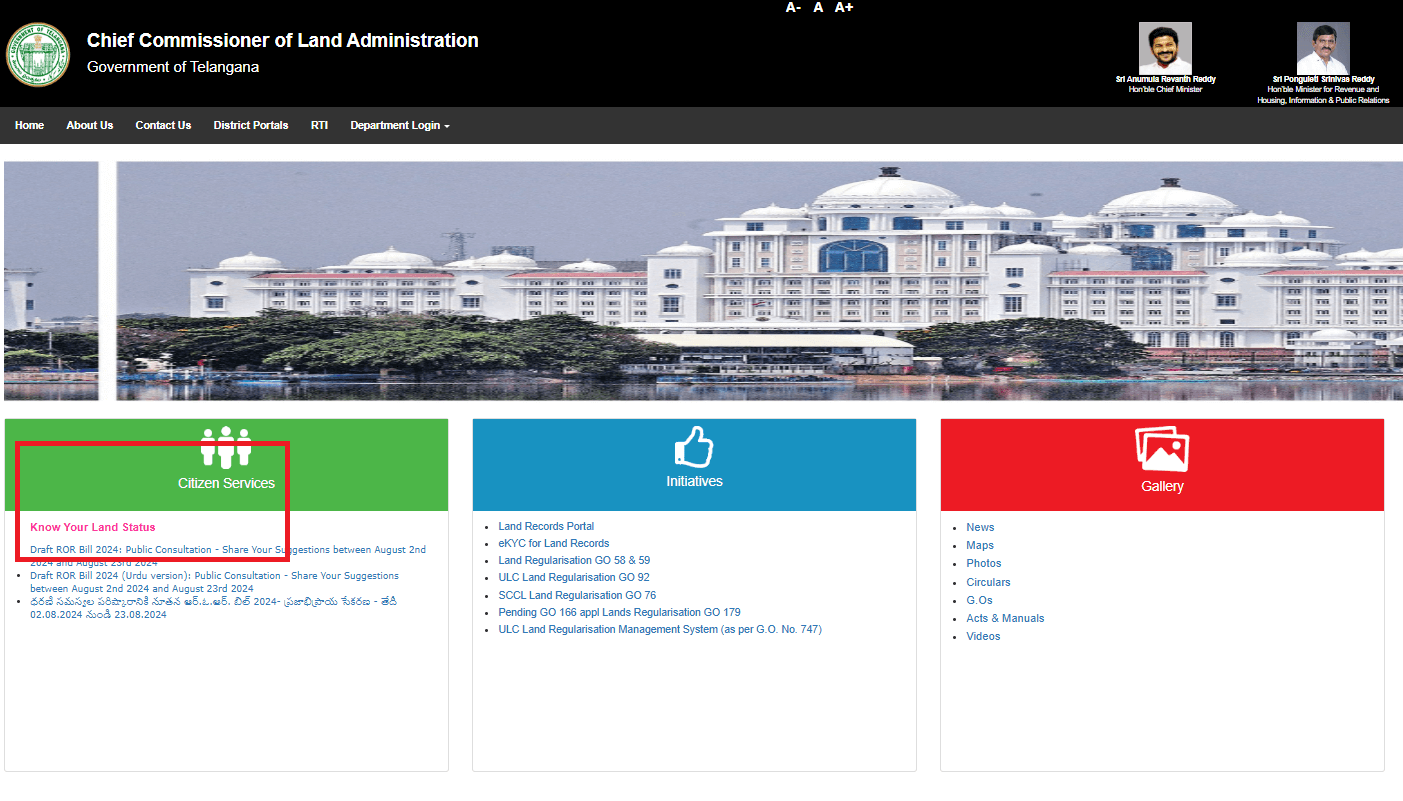Click the Telangana government emblem logo

(38, 54)
